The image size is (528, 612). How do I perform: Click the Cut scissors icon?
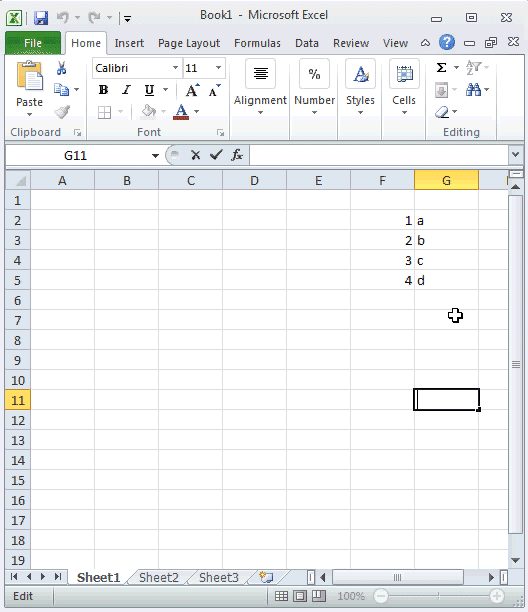[x=61, y=68]
